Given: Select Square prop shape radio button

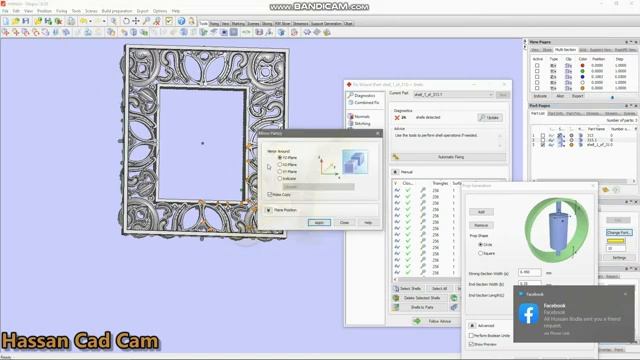Looking at the screenshot, I should [x=480, y=253].
